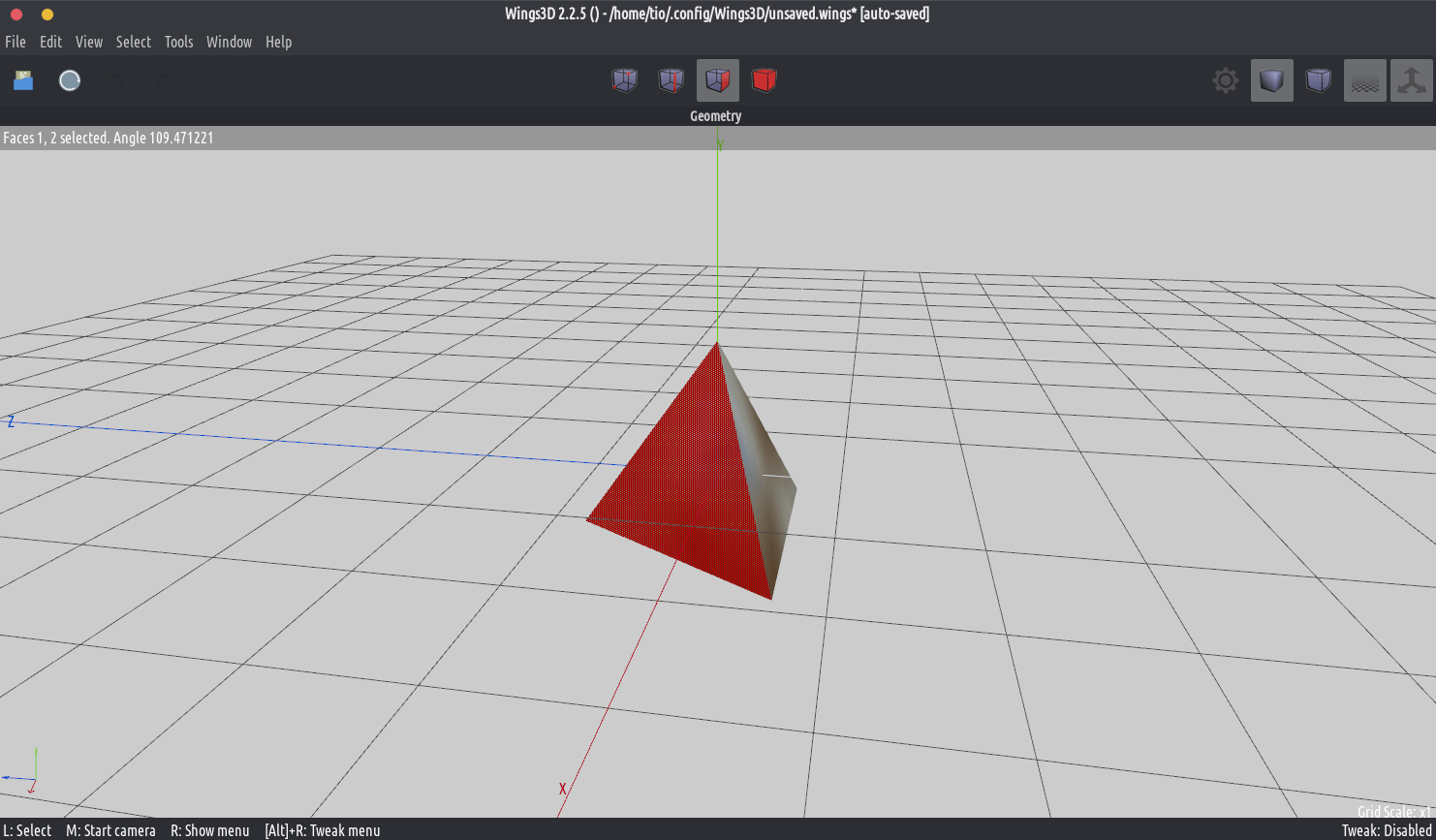The image size is (1436, 840).
Task: Click the "Tweak: Disabled" status text
Action: pyautogui.click(x=1387, y=830)
